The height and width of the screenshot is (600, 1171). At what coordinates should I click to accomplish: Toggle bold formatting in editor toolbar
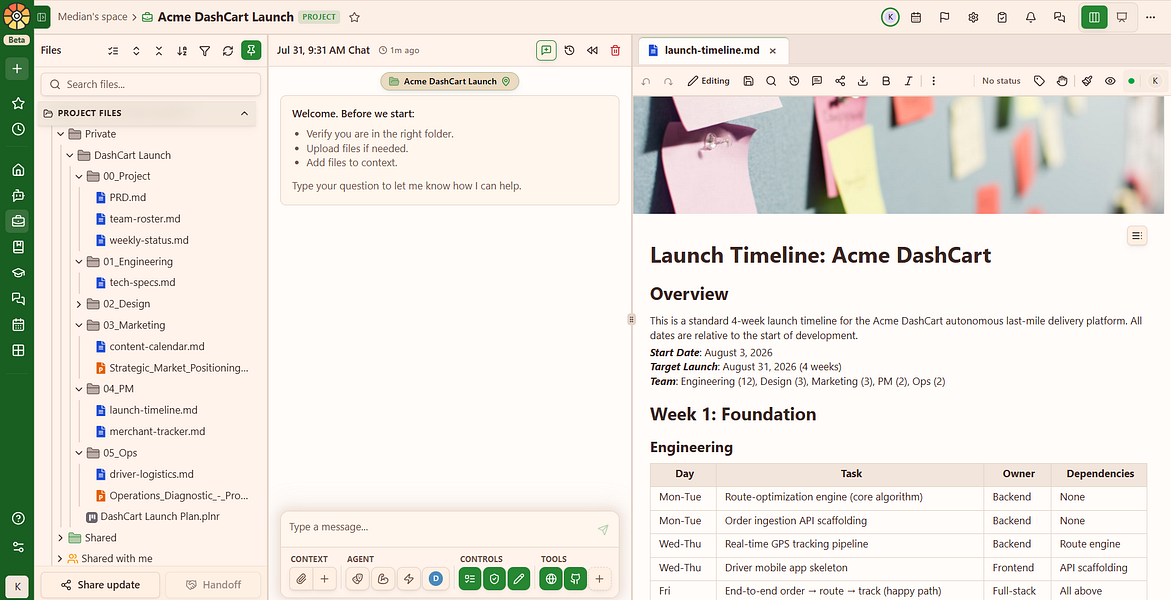[886, 81]
